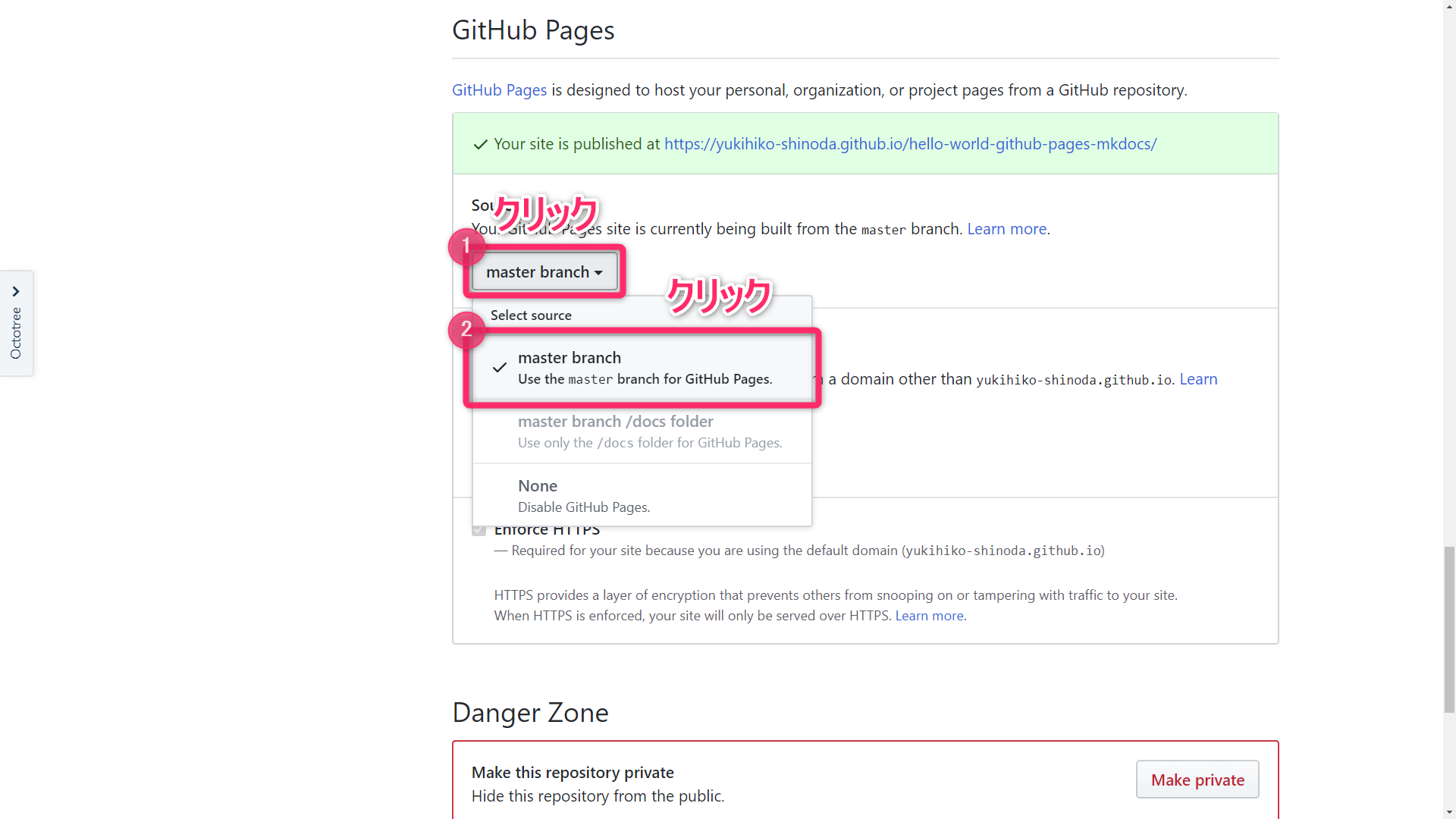Click the green checkmark published icon
1456x819 pixels.
[x=481, y=144]
